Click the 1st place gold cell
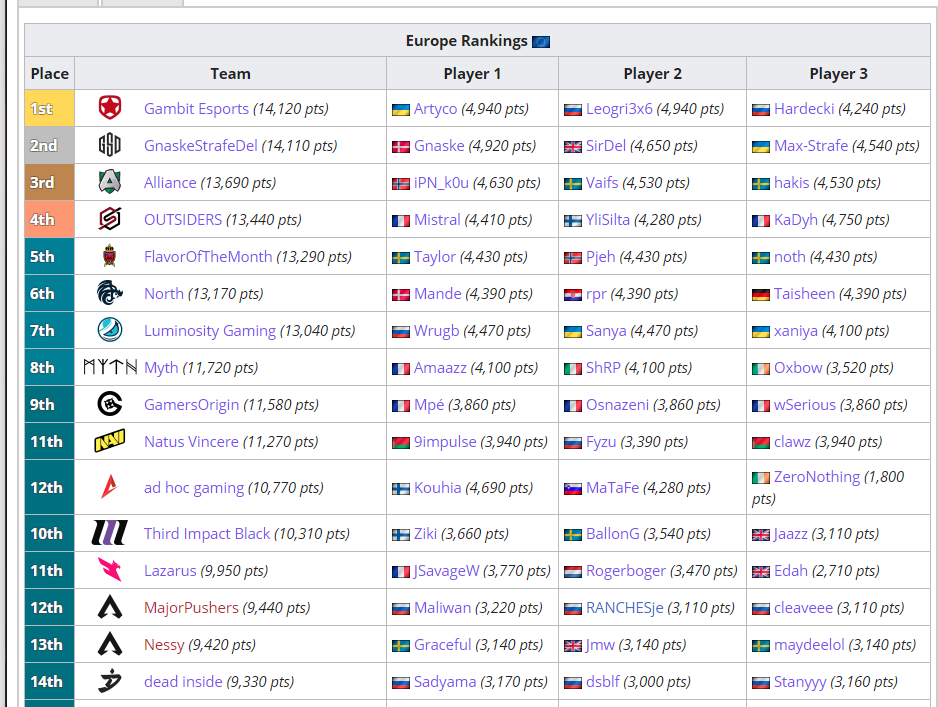 point(50,108)
